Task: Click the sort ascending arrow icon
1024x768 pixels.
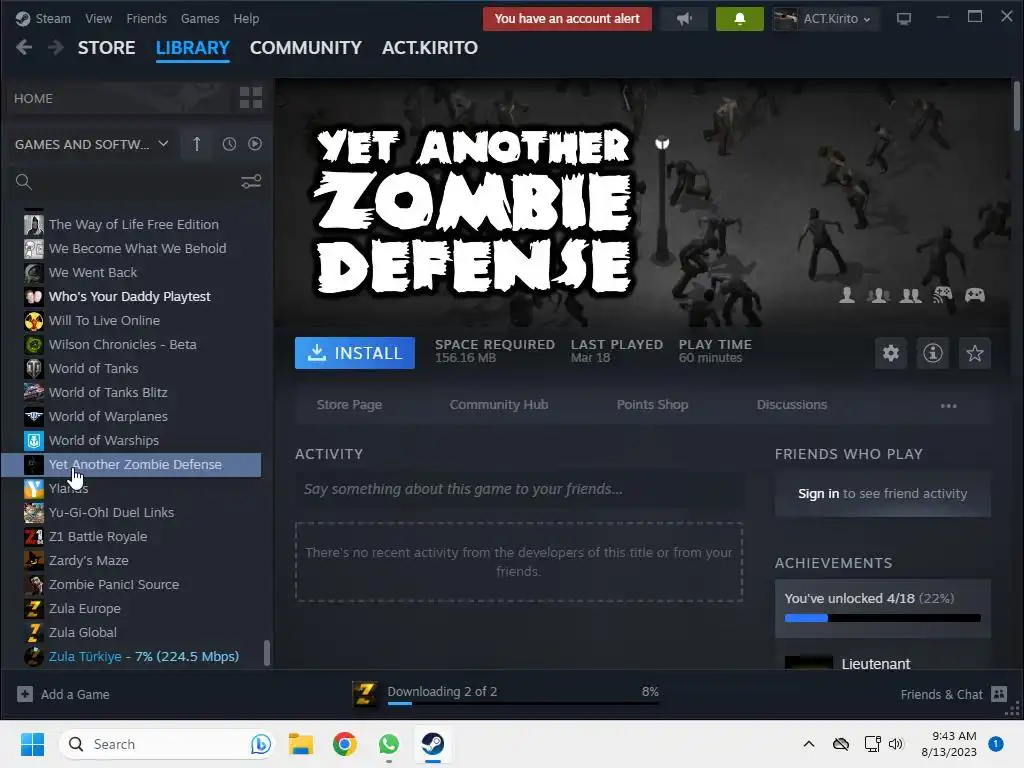Action: pyautogui.click(x=197, y=144)
